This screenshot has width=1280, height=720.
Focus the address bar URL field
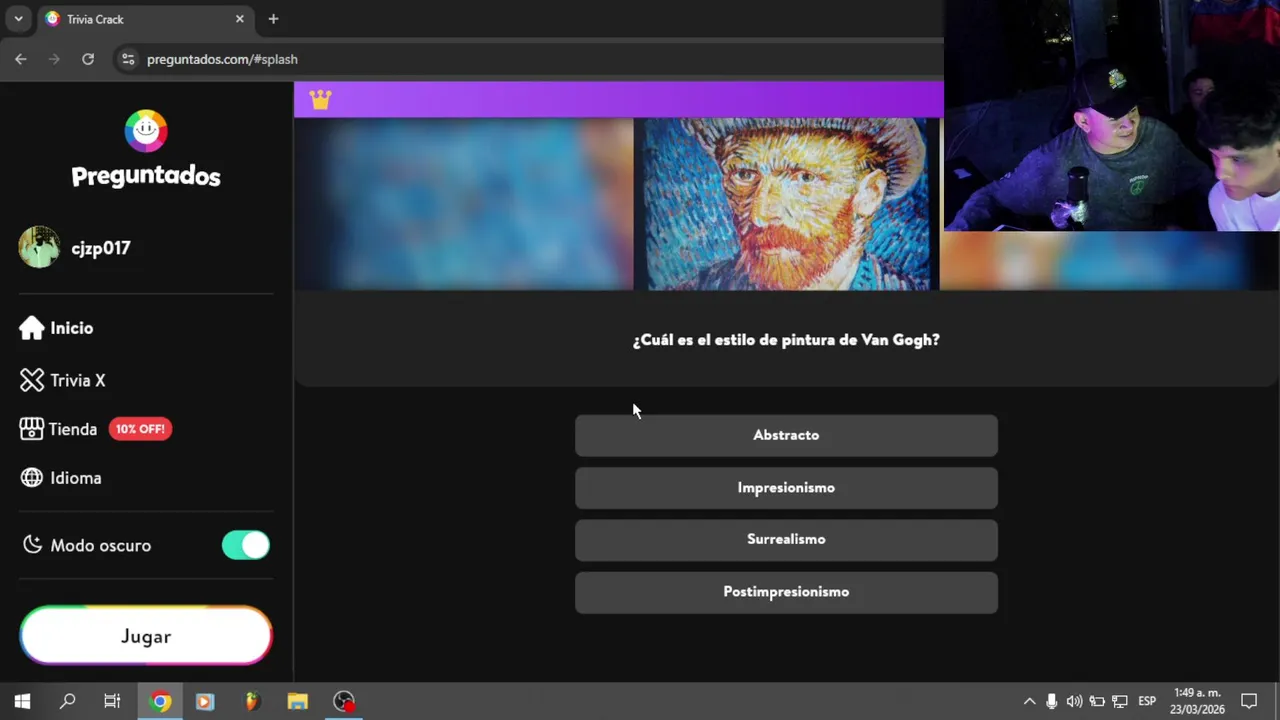tap(540, 59)
